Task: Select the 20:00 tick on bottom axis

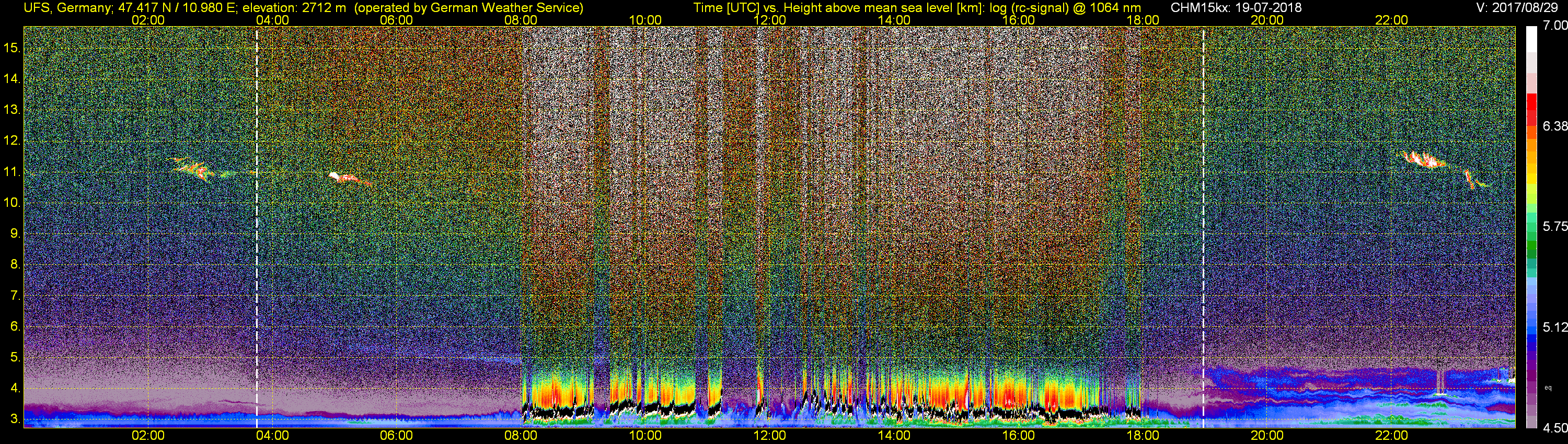Action: (x=1267, y=436)
